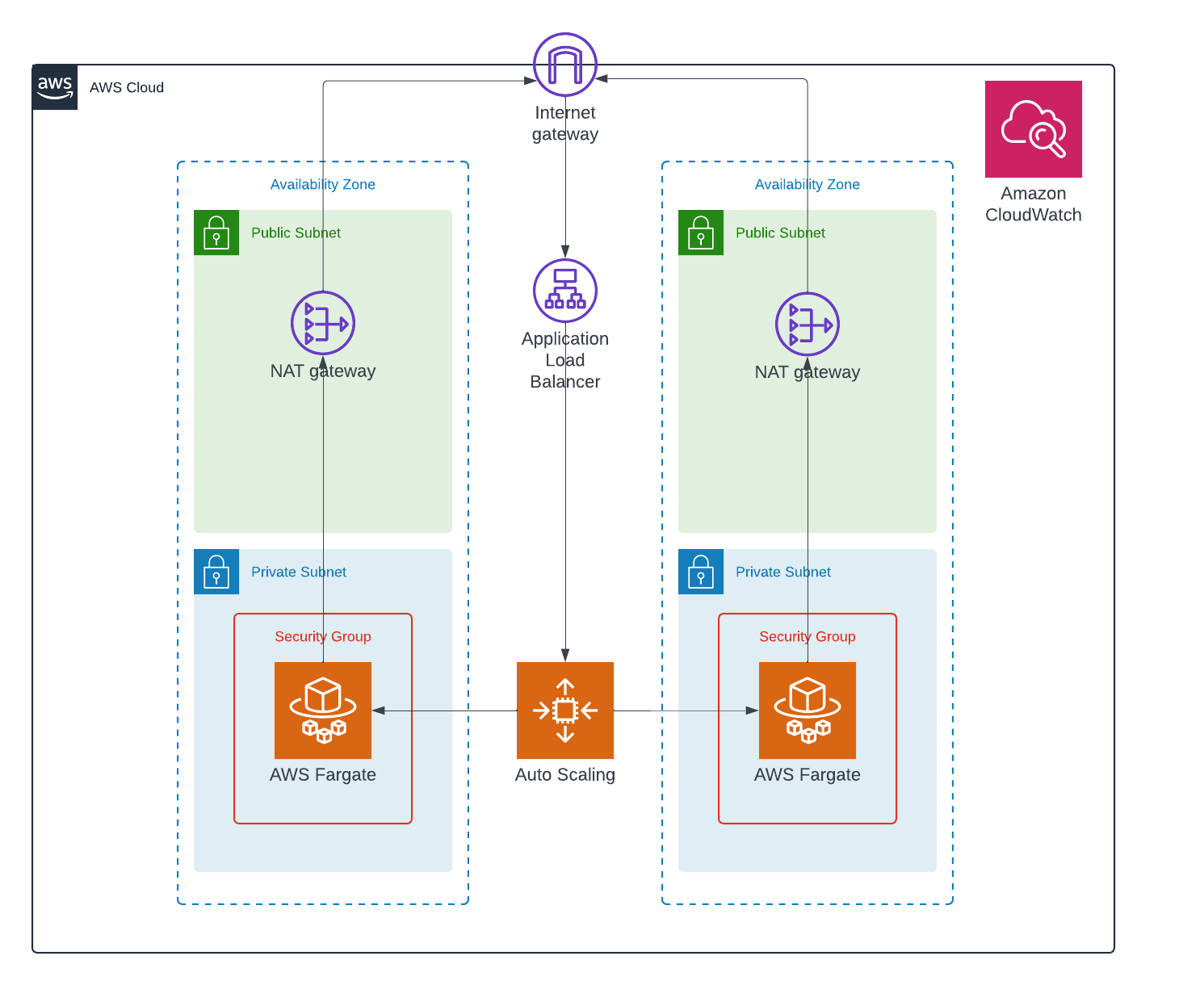1204x985 pixels.
Task: Select right Security Group label
Action: pyautogui.click(x=808, y=636)
